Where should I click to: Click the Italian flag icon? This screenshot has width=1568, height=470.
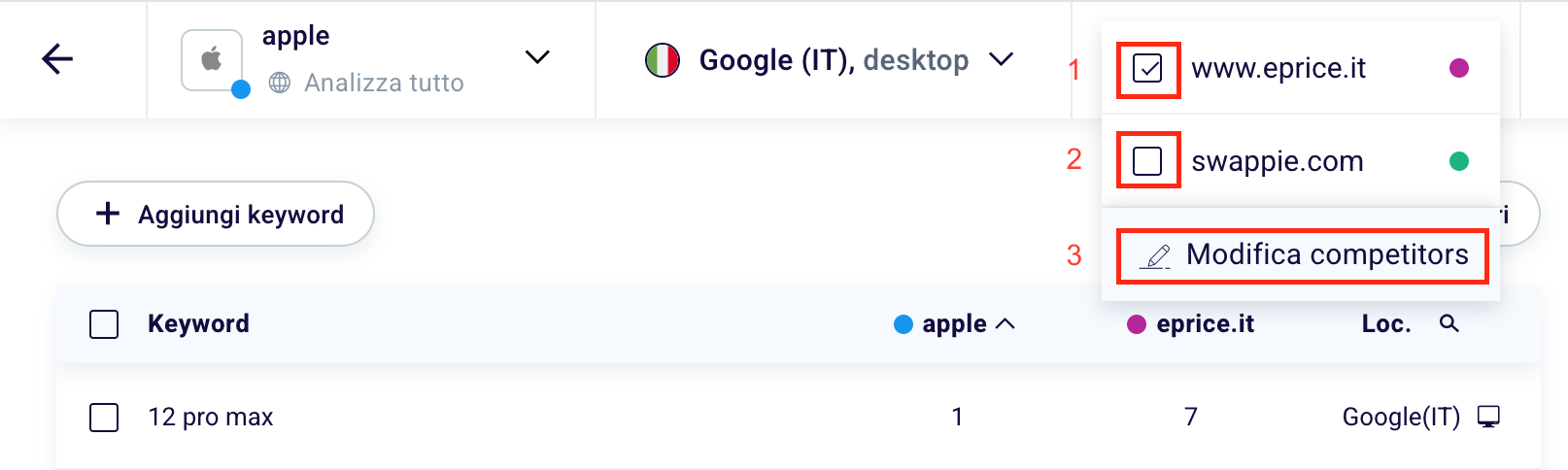pos(663,60)
